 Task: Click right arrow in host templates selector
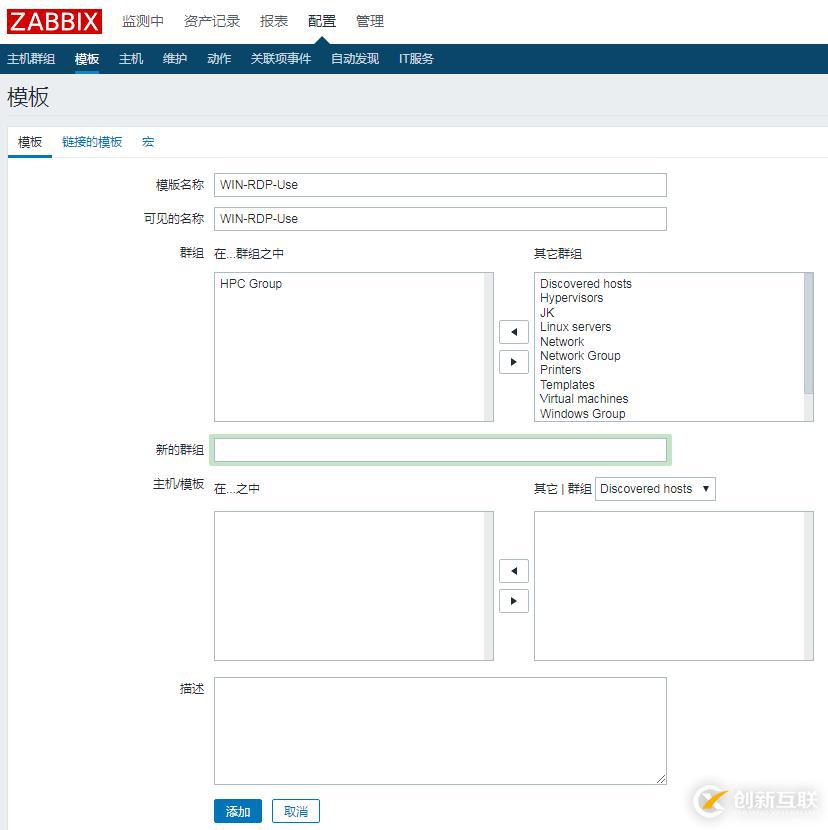(513, 601)
